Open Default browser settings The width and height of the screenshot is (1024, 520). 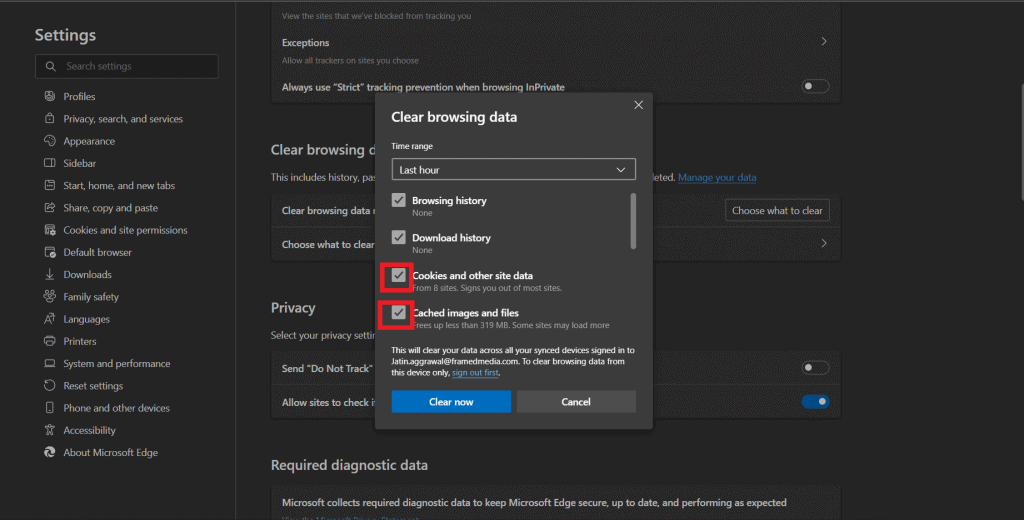[97, 252]
